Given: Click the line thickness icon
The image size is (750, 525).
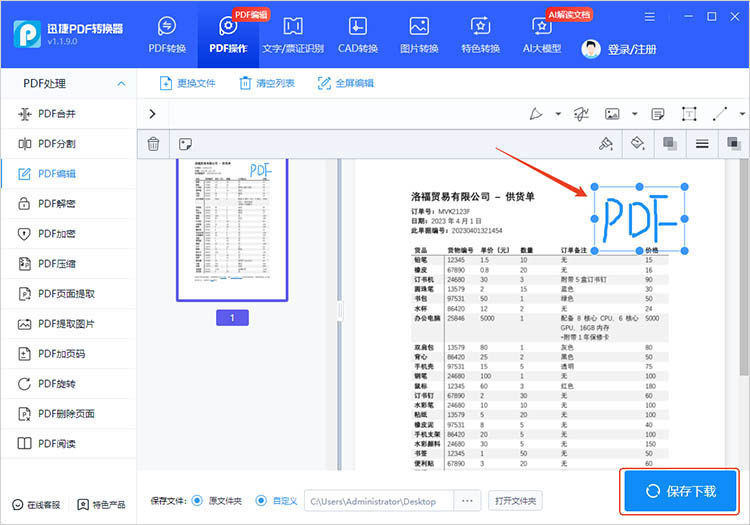Looking at the screenshot, I should (702, 143).
